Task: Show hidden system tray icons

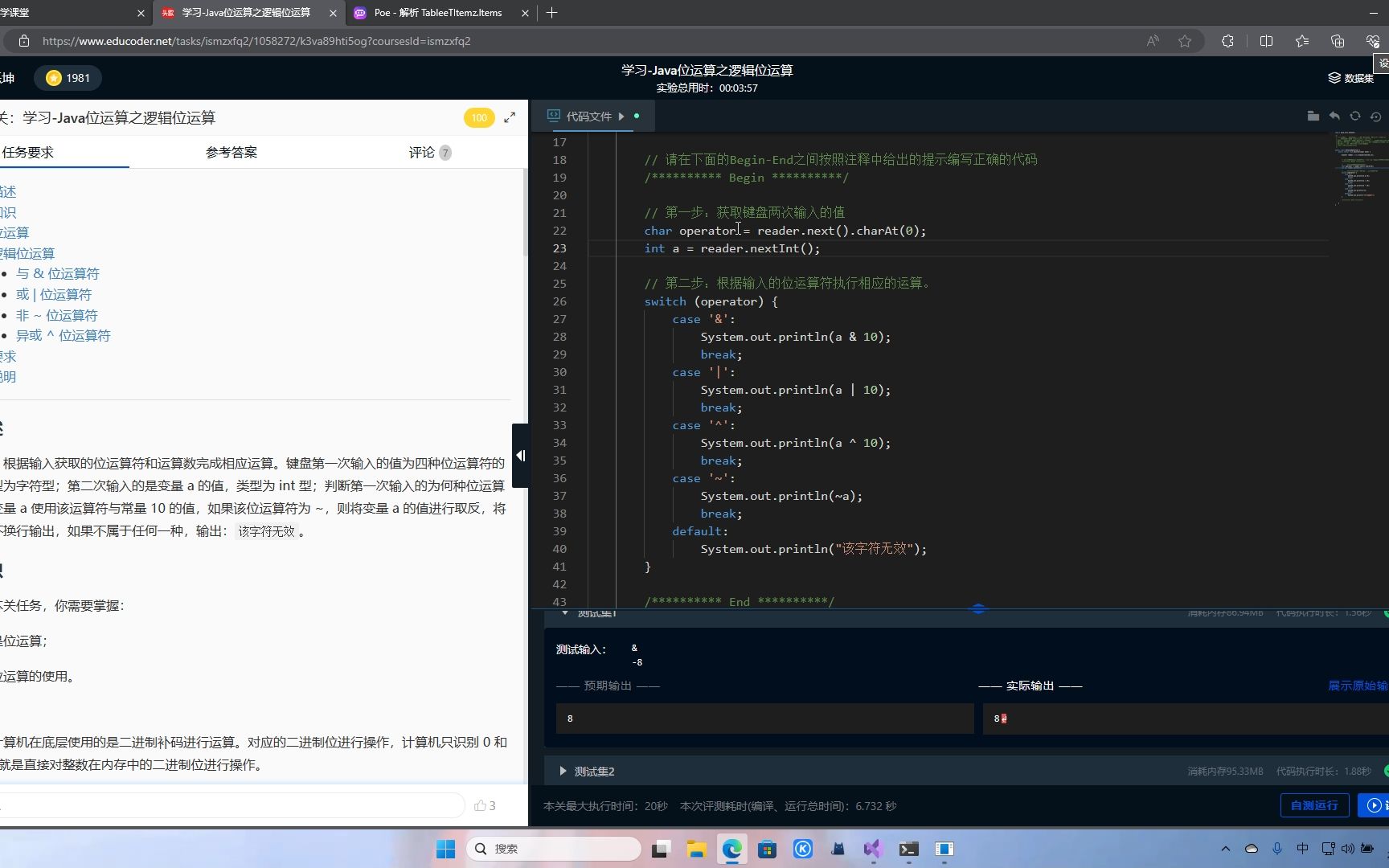Action: coord(1225,849)
